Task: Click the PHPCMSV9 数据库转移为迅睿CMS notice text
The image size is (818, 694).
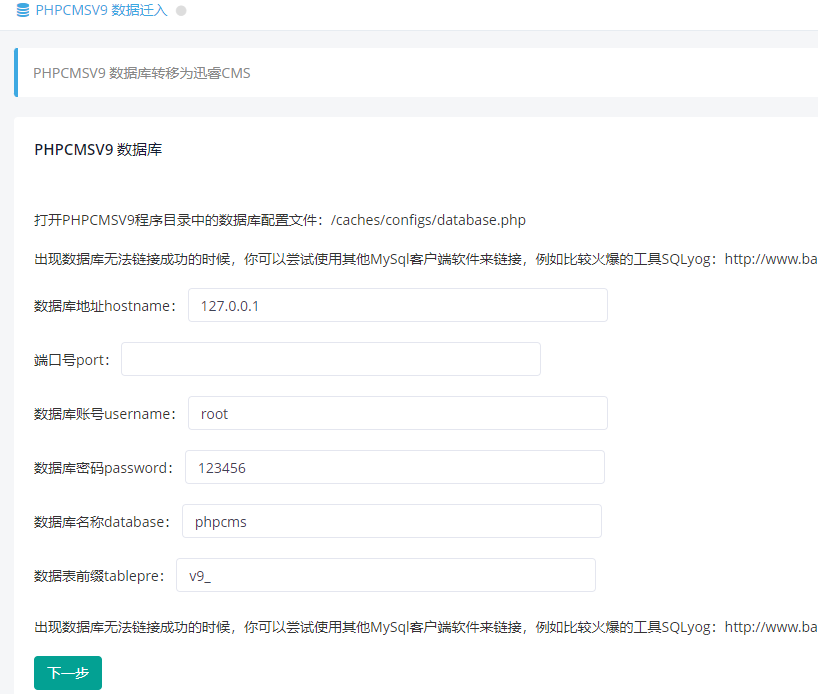Action: [x=142, y=73]
